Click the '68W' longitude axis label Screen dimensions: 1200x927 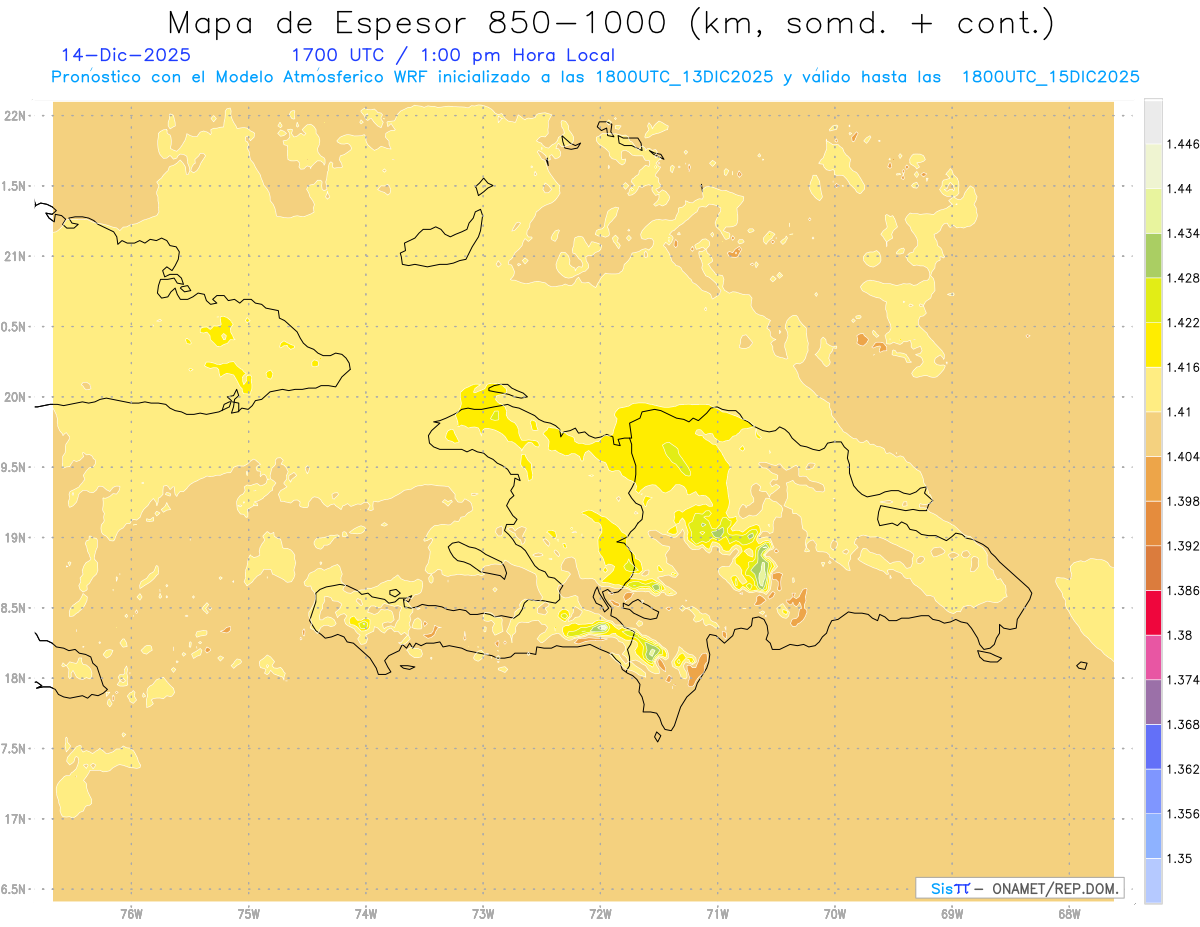tap(1069, 915)
